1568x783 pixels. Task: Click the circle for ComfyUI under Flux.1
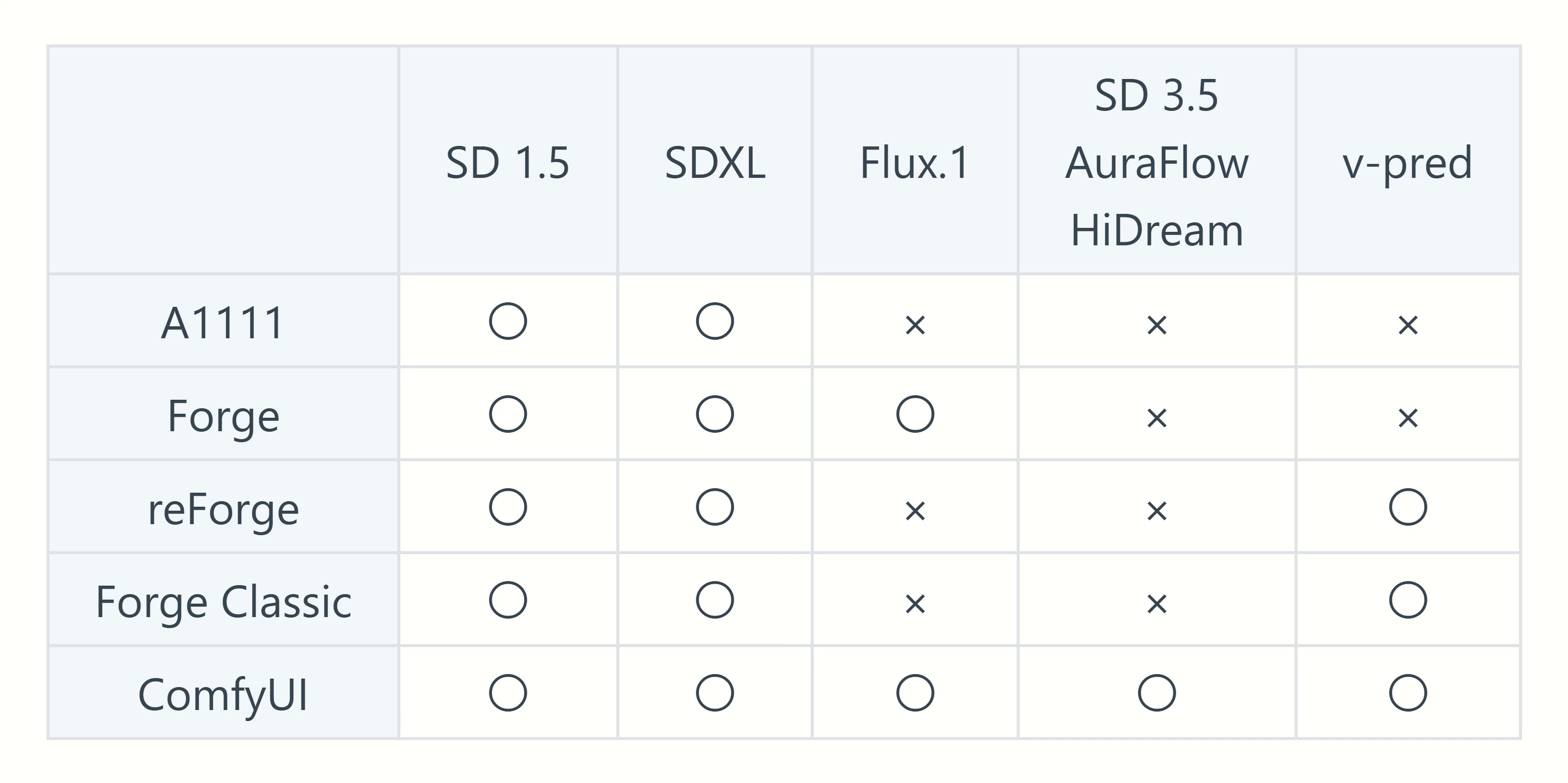915,693
